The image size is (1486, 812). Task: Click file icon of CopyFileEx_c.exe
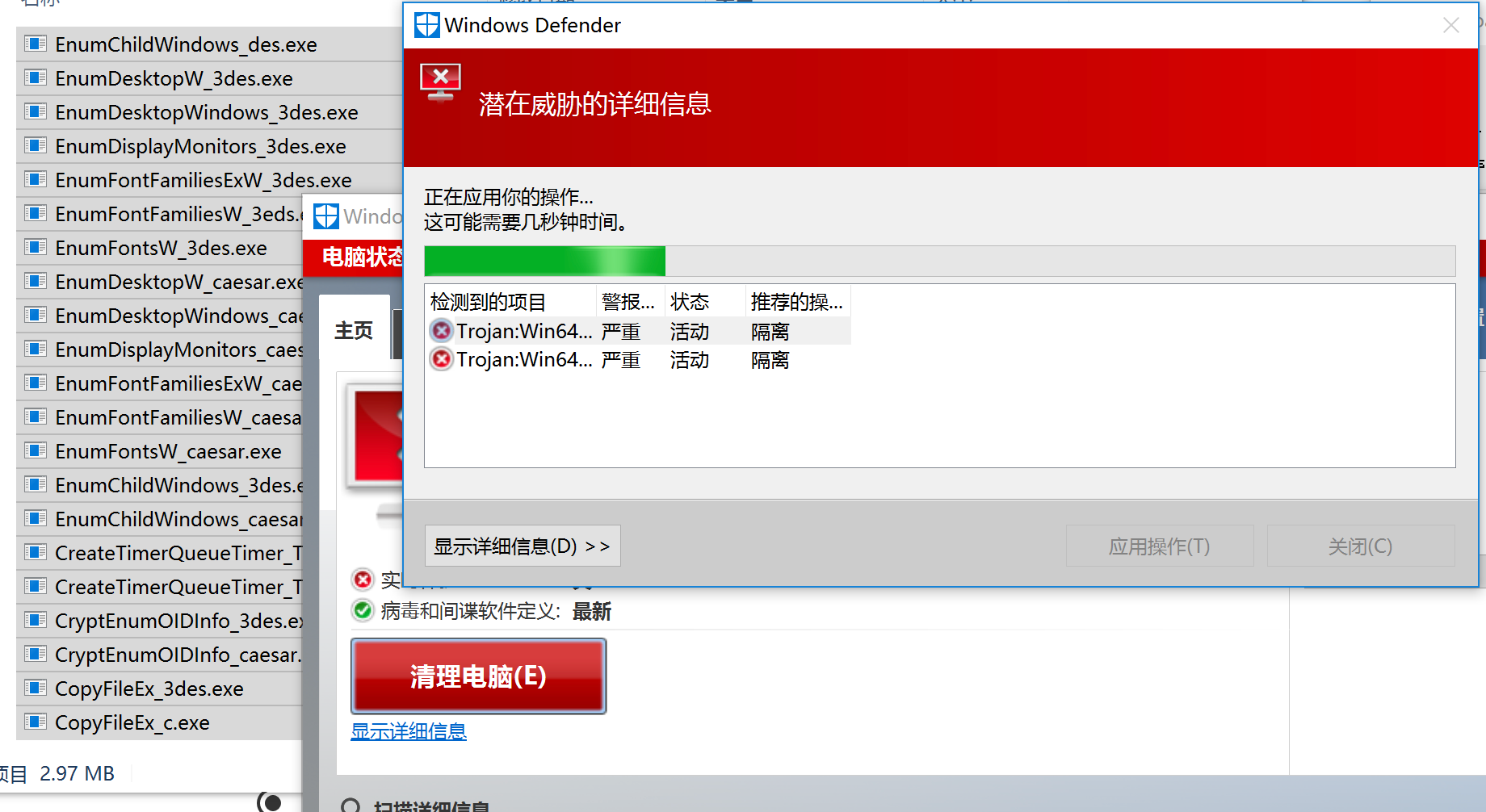point(35,722)
